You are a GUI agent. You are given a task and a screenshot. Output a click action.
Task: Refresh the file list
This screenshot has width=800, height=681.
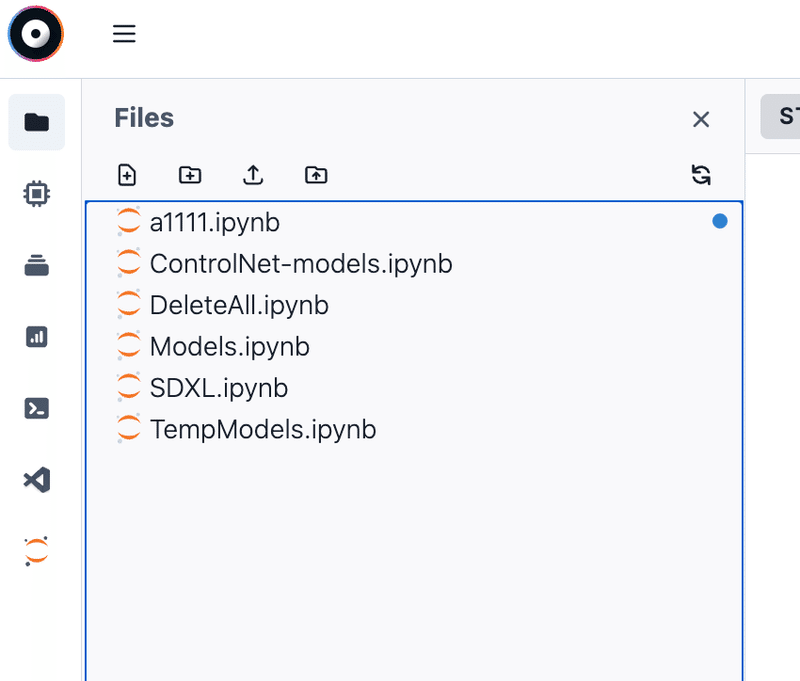pyautogui.click(x=701, y=175)
